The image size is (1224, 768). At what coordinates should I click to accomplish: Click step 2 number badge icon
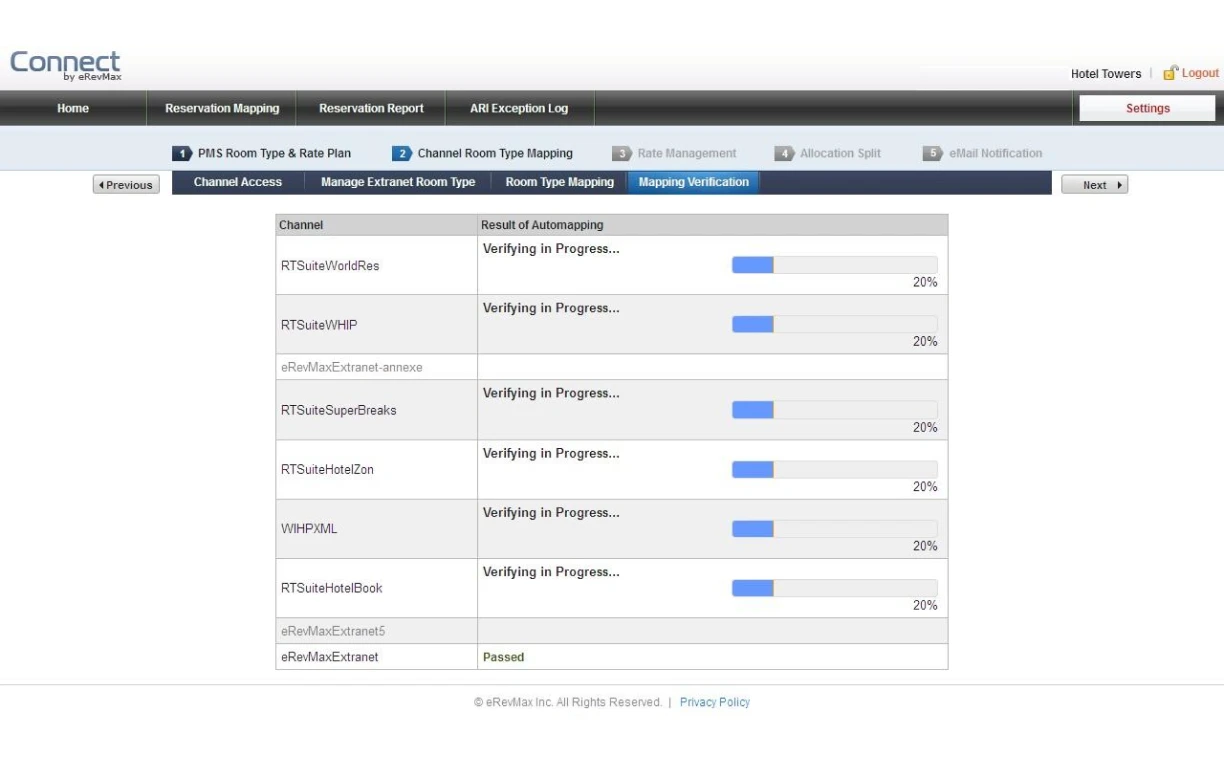[402, 154]
